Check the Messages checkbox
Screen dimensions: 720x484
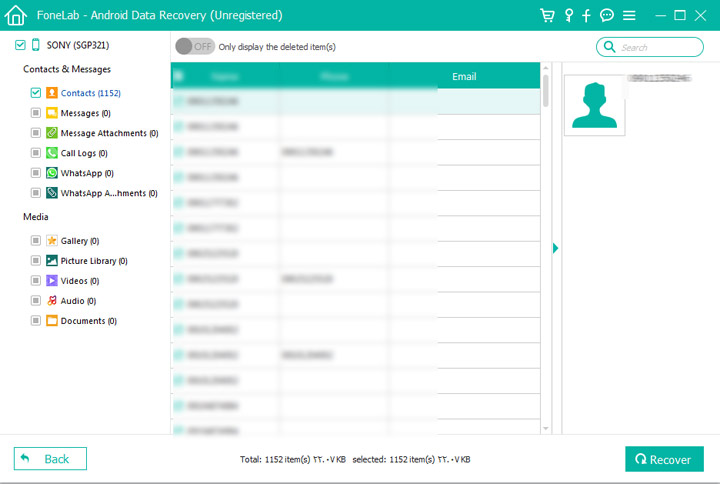(x=36, y=113)
